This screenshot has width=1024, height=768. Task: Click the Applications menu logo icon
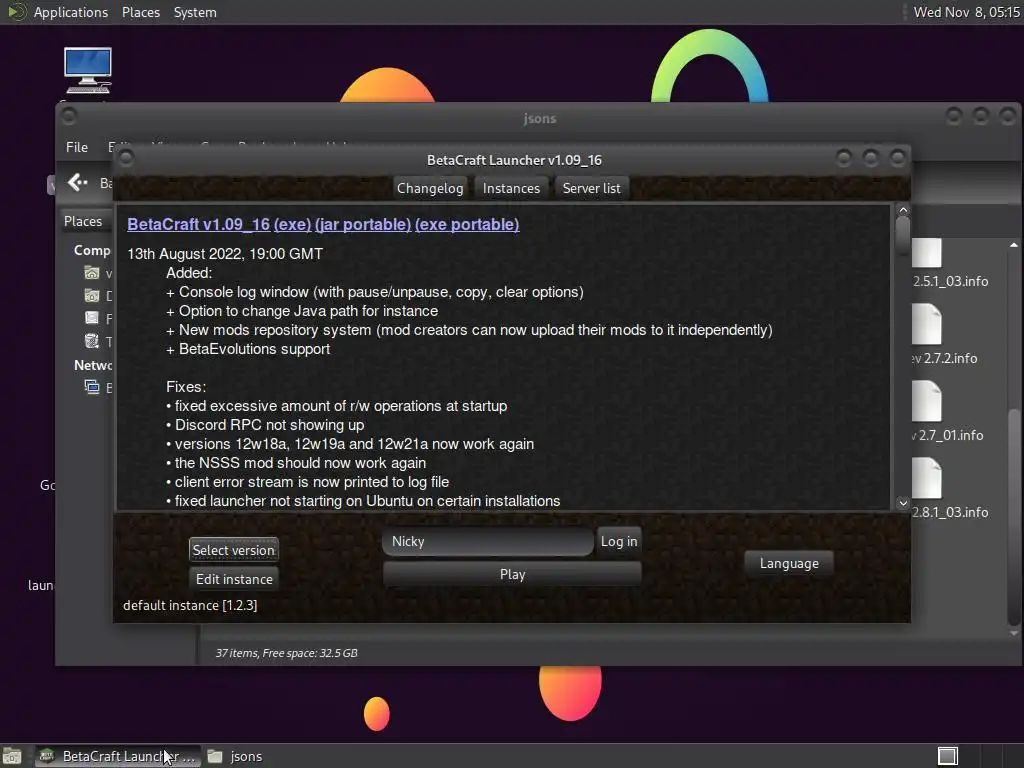(x=16, y=12)
